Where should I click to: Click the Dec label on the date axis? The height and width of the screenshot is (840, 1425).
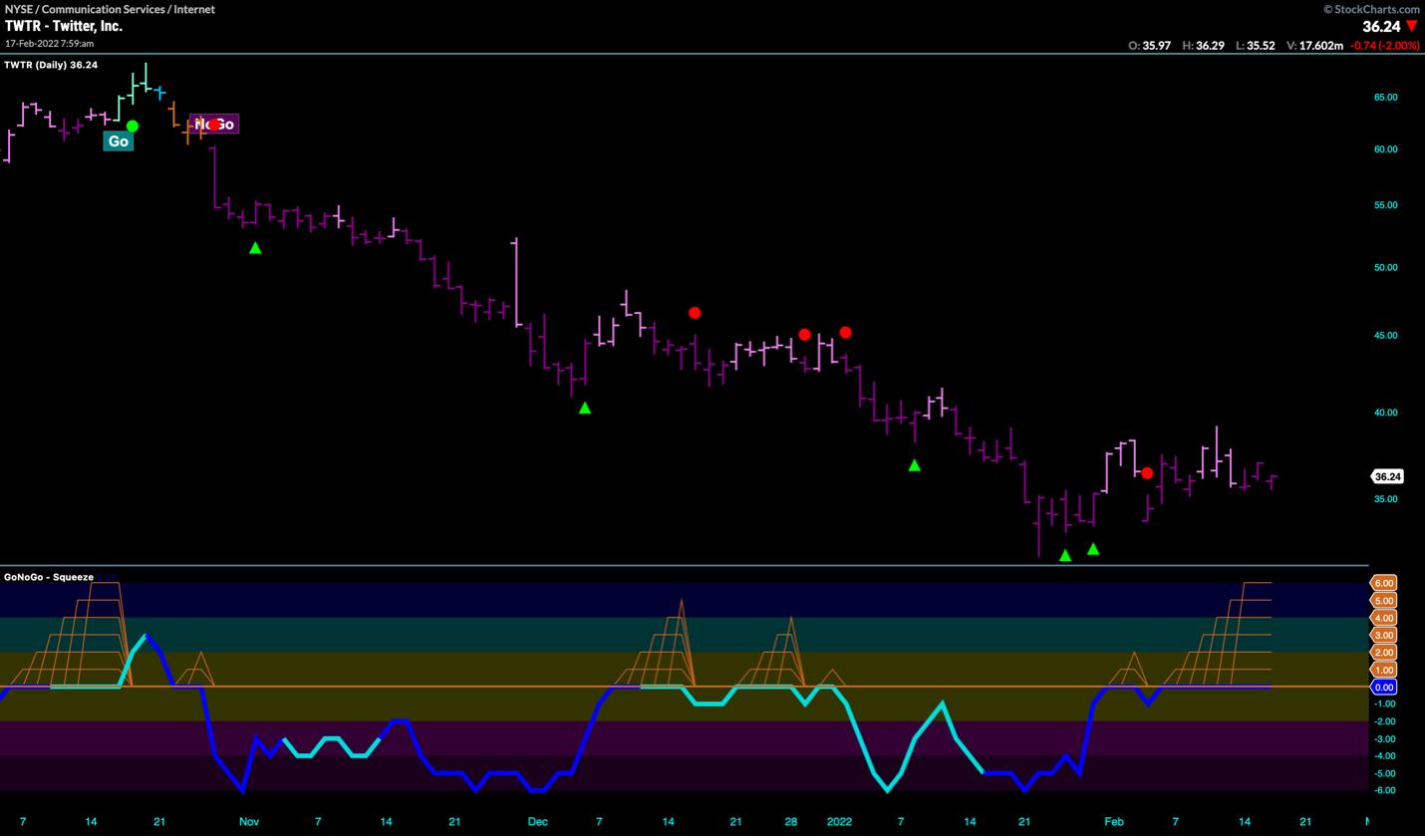click(x=537, y=822)
